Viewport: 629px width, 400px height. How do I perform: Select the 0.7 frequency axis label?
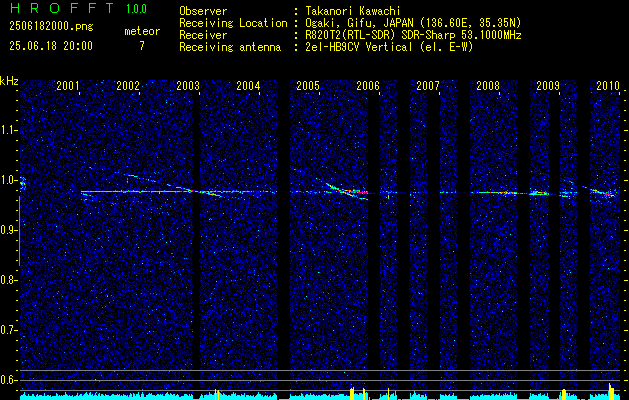click(9, 330)
